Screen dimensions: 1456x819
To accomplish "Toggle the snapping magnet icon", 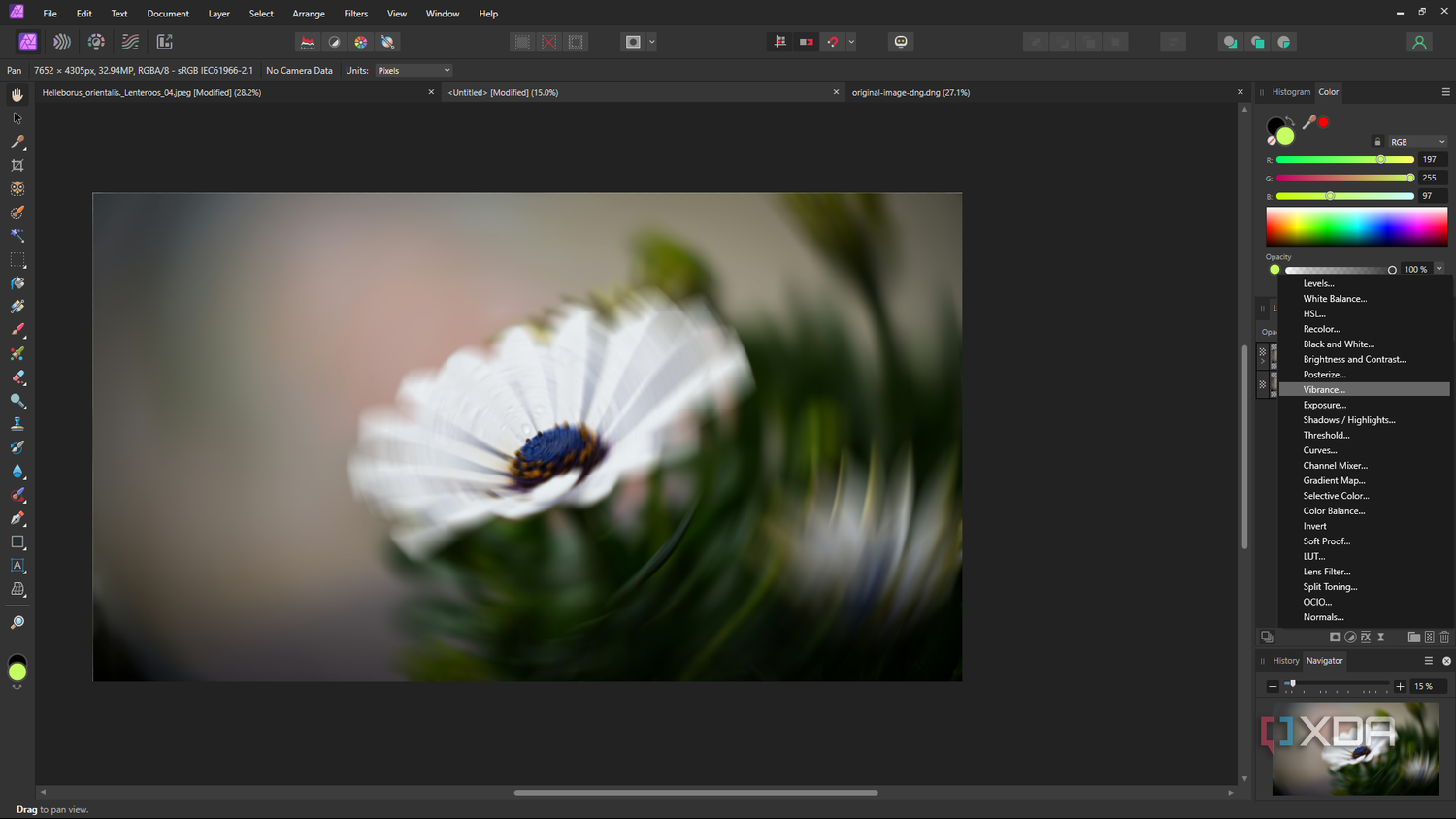I will tap(833, 42).
